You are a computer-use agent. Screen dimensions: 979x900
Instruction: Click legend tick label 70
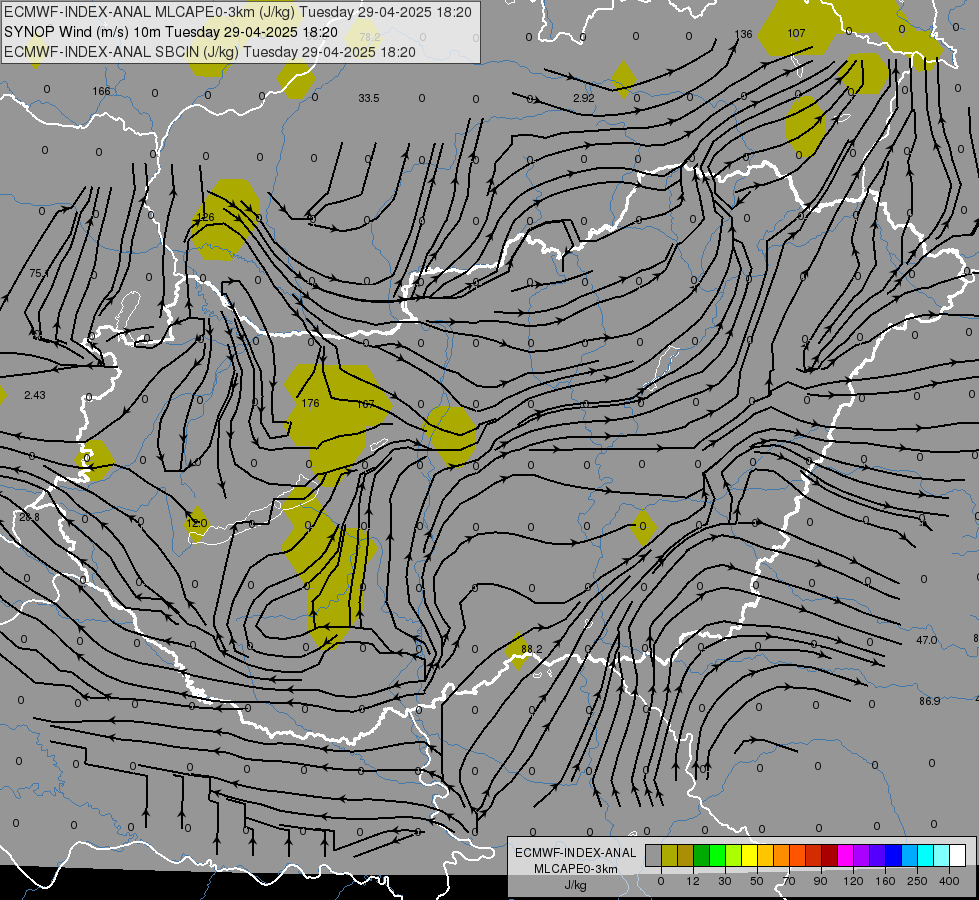click(789, 881)
